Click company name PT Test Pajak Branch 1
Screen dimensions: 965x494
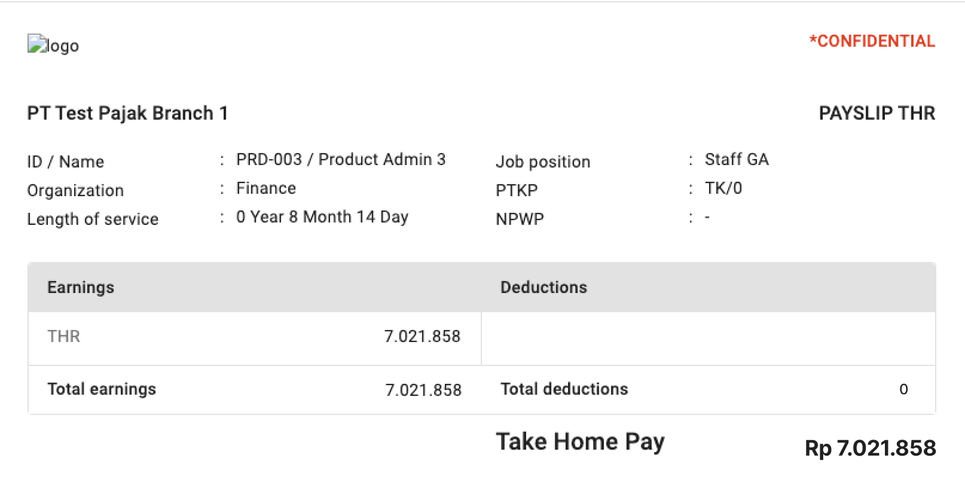[x=127, y=113]
